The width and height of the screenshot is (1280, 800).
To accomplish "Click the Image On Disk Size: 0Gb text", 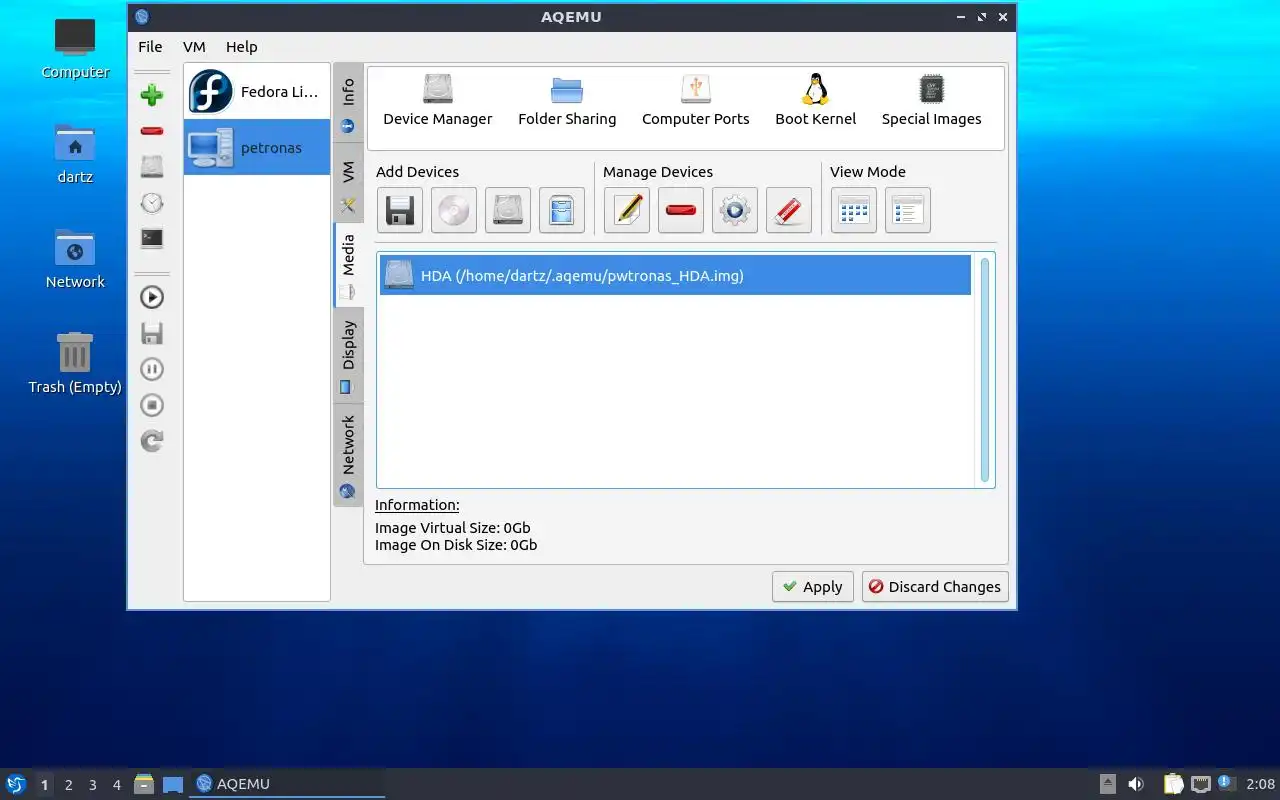I will pos(456,545).
